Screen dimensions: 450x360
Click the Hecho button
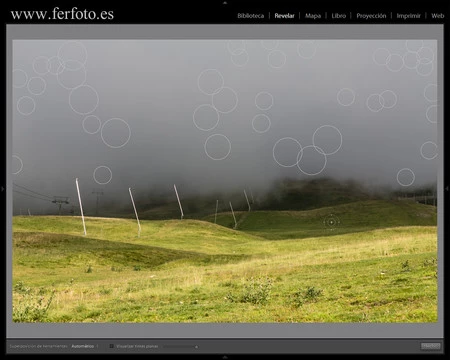tap(430, 346)
